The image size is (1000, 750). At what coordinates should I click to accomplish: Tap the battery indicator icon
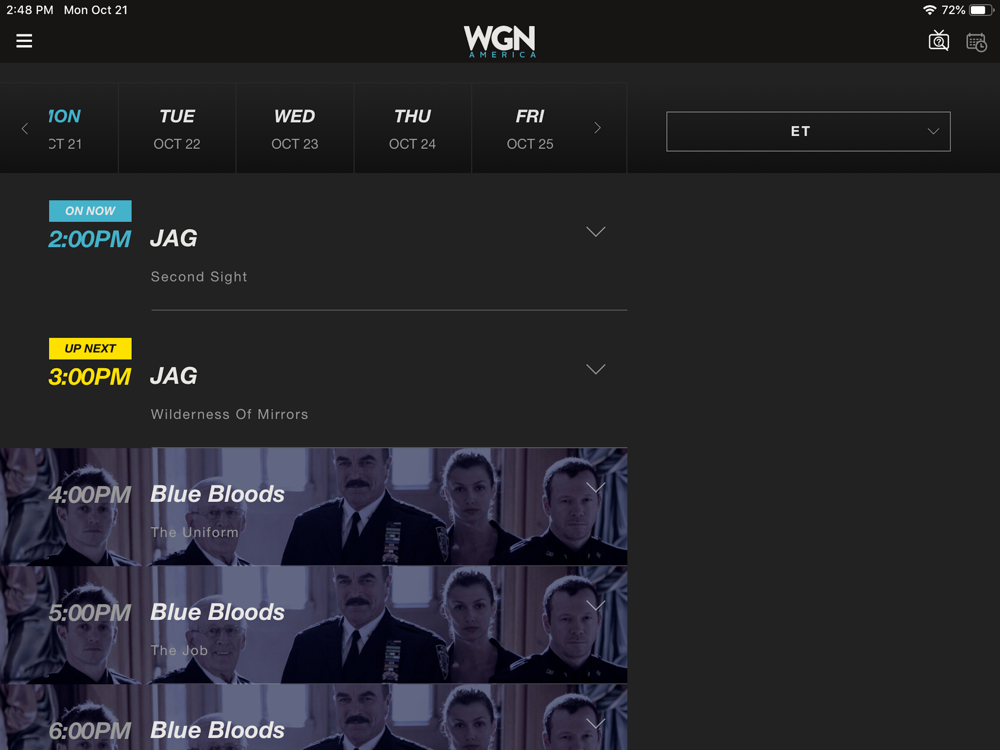(x=981, y=10)
